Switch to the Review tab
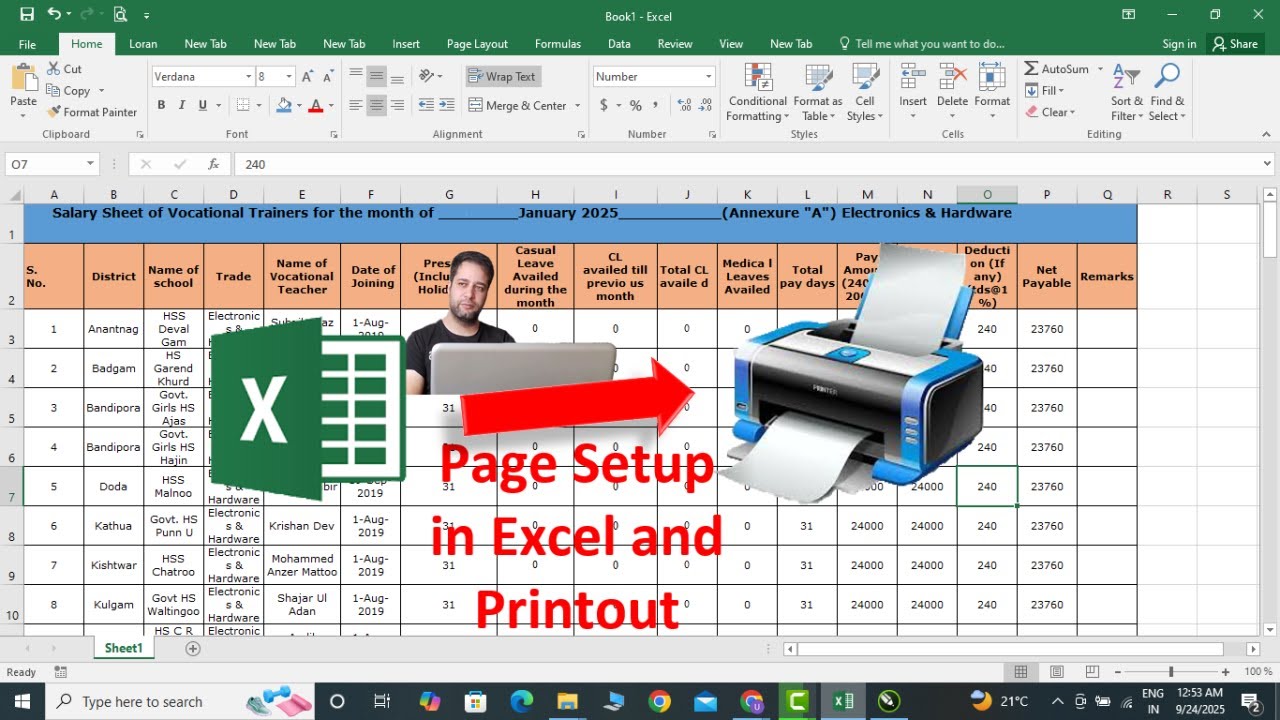Image resolution: width=1280 pixels, height=720 pixels. click(x=675, y=44)
